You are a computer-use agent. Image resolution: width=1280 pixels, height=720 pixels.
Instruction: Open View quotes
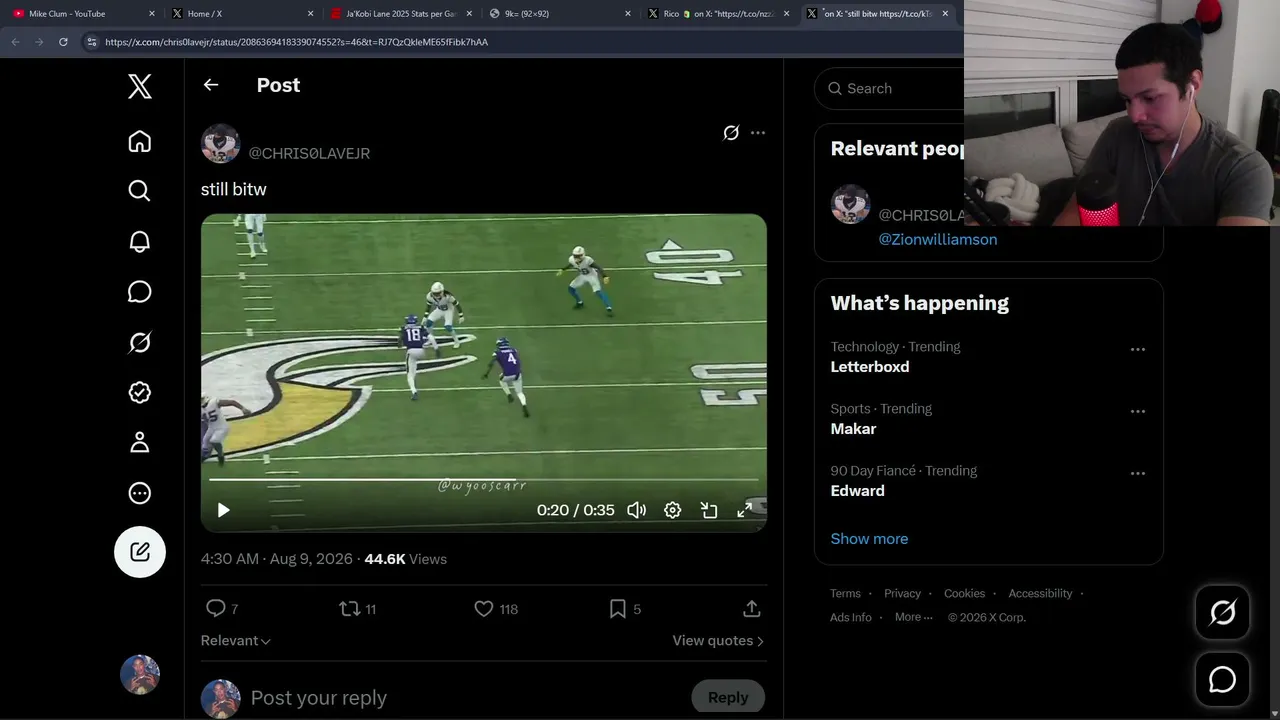[x=718, y=641]
